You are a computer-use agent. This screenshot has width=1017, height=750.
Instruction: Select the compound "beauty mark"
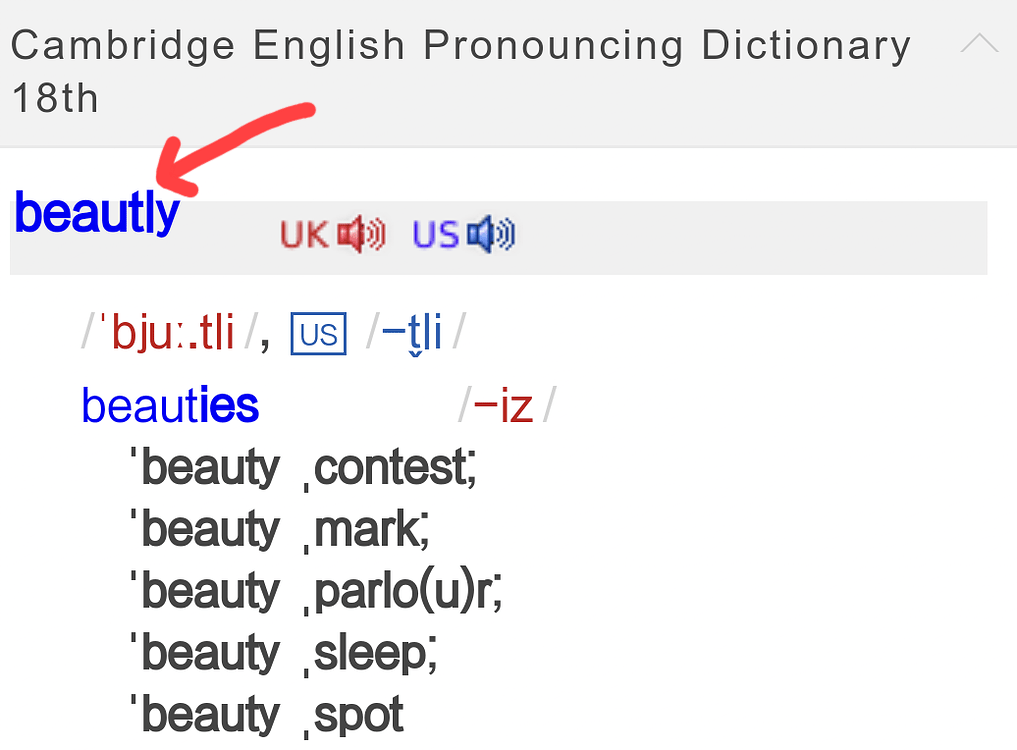278,529
